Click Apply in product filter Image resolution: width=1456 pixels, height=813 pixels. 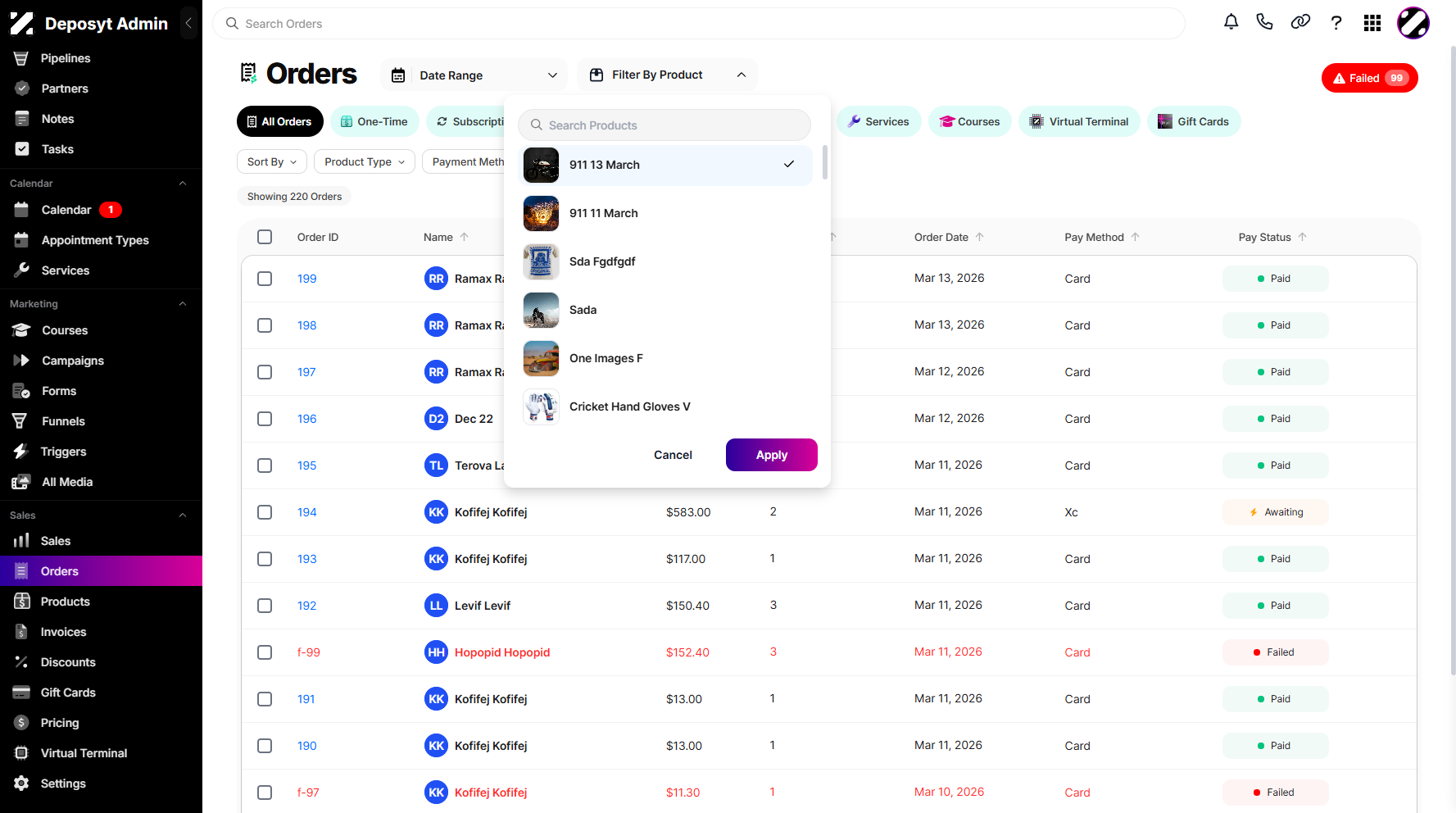(x=772, y=455)
